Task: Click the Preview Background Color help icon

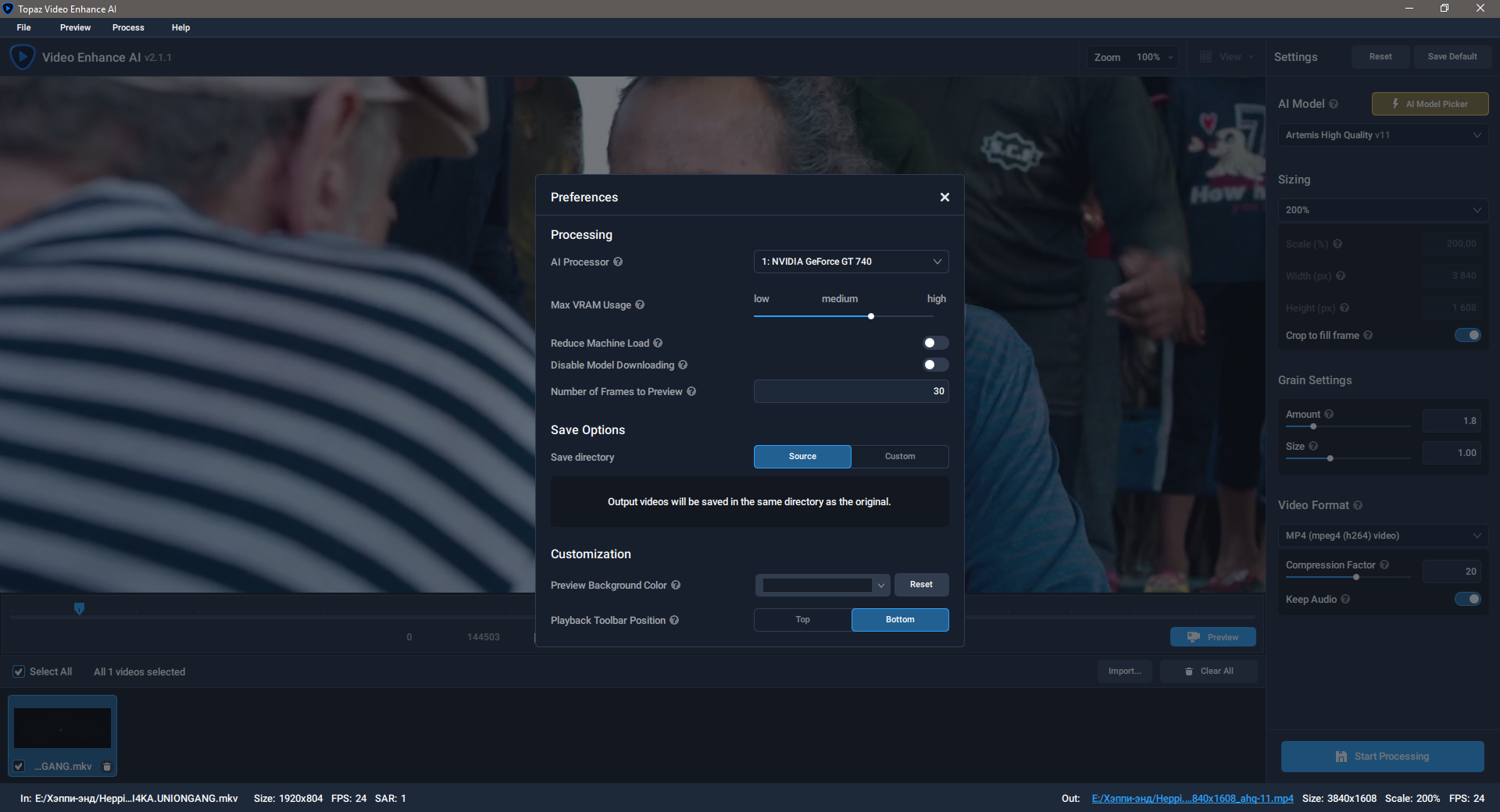Action: (x=676, y=585)
